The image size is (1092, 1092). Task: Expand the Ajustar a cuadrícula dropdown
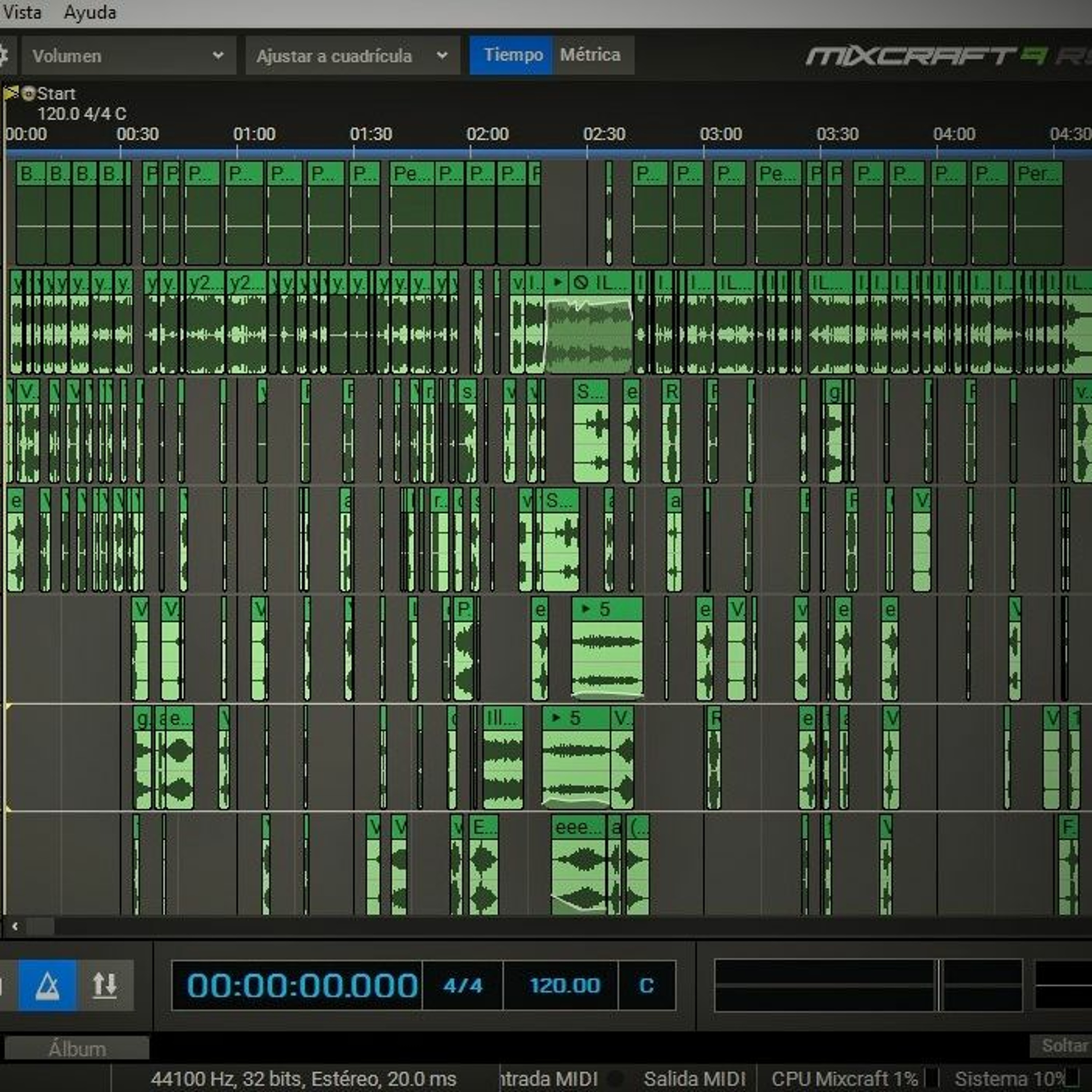[x=352, y=56]
